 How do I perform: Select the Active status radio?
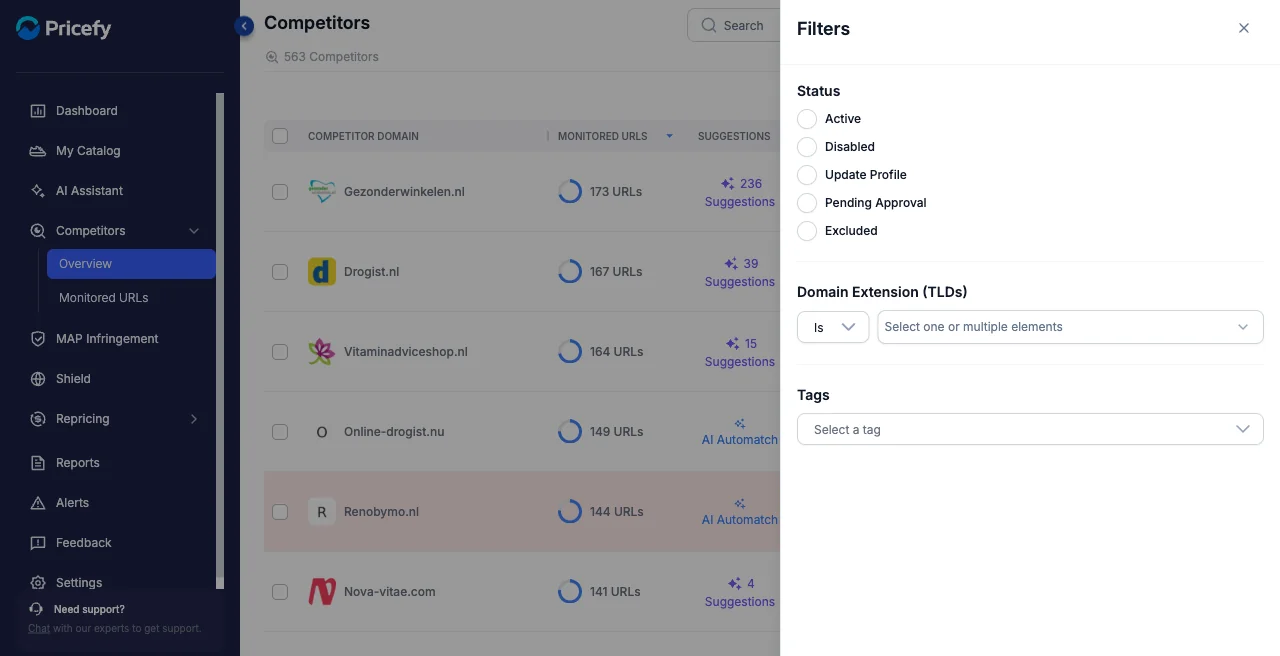point(807,119)
